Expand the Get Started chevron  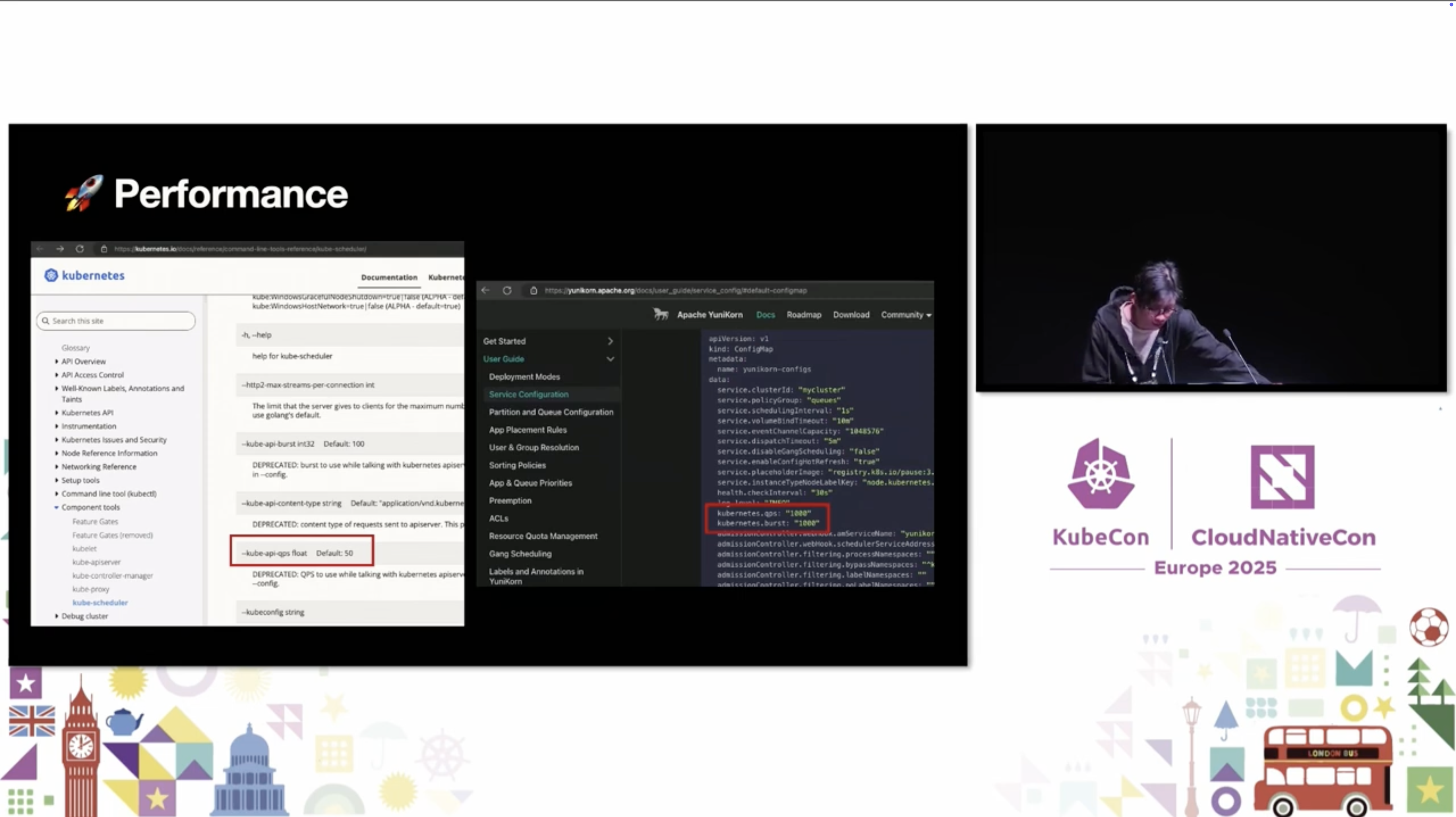pyautogui.click(x=610, y=341)
